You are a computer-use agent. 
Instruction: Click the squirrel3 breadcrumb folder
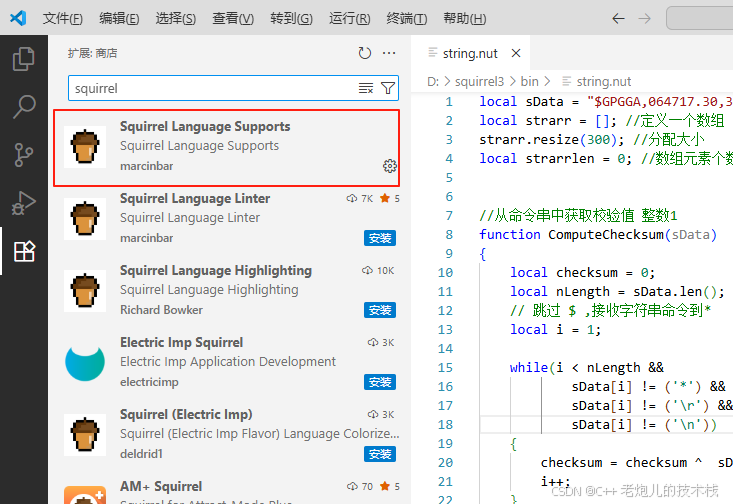(x=479, y=81)
